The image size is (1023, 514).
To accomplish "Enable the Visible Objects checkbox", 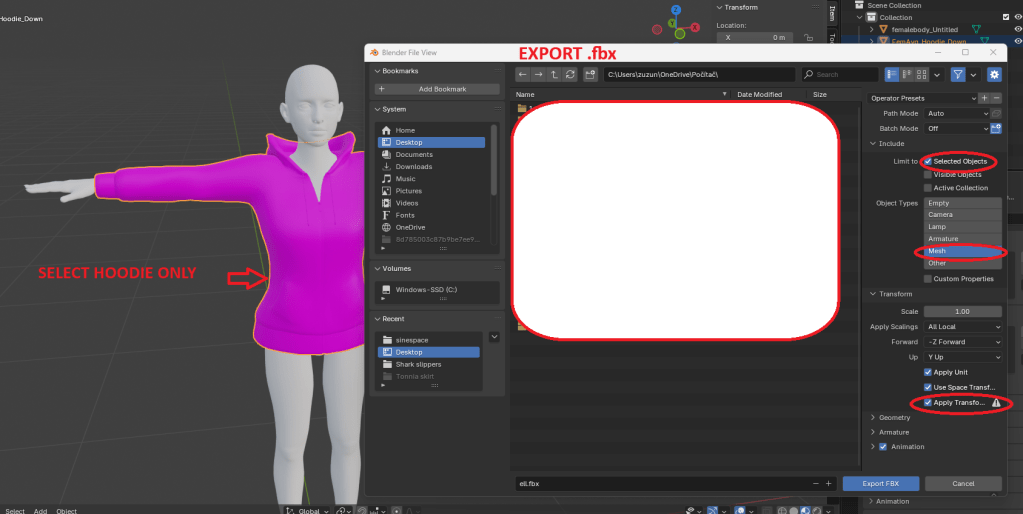I will point(929,174).
